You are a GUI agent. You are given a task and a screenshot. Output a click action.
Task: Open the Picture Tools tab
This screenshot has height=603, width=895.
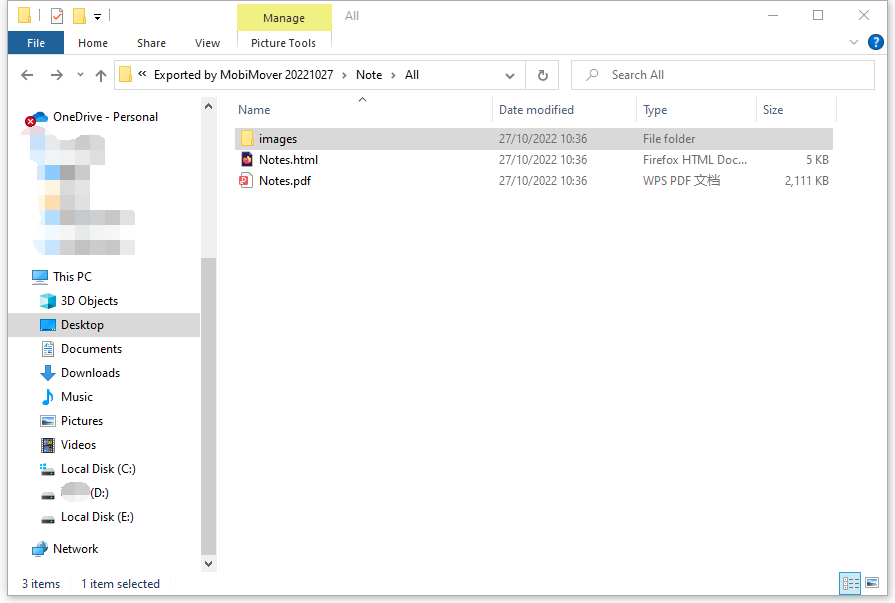pos(283,43)
